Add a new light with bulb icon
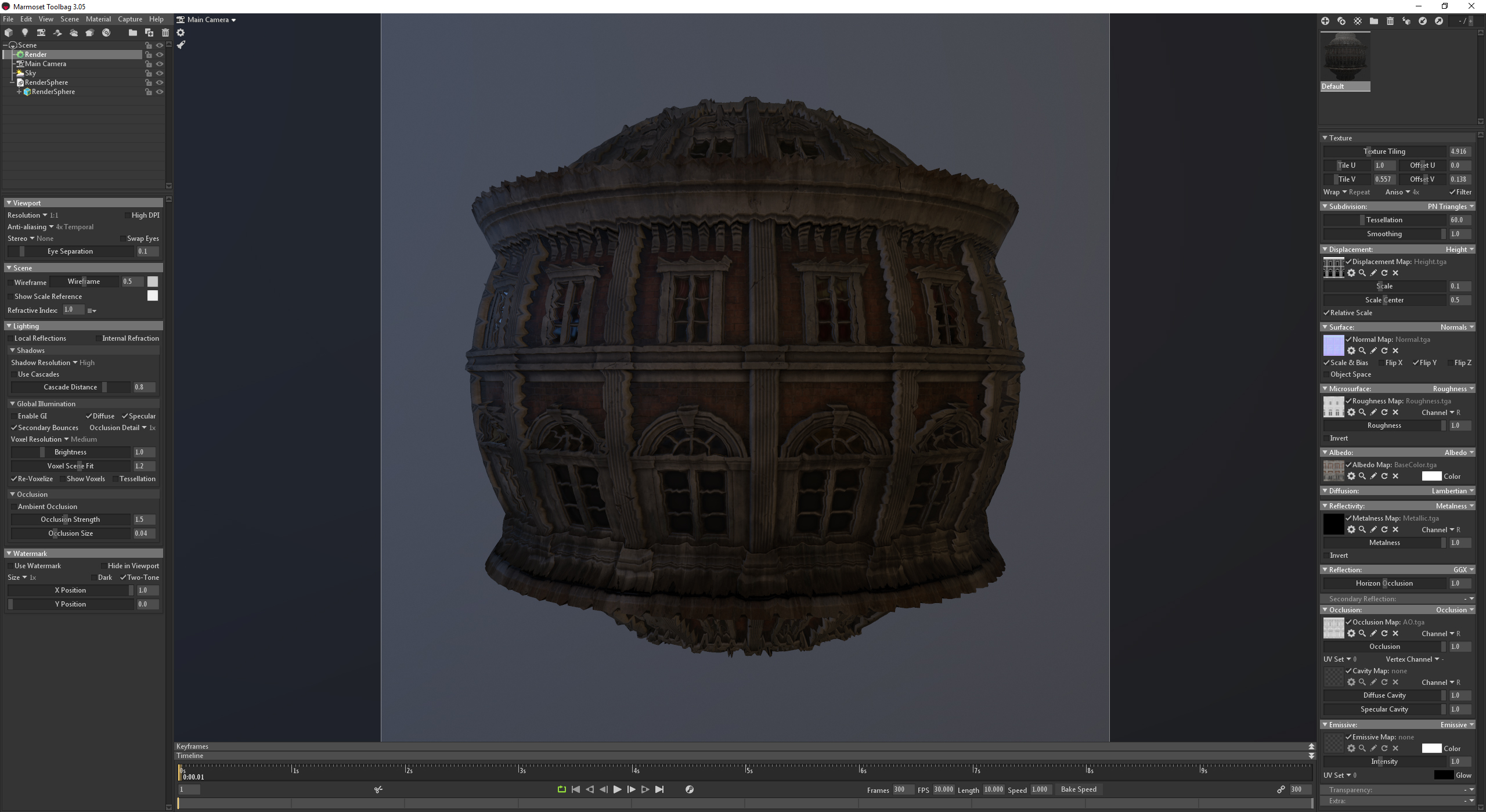The height and width of the screenshot is (812, 1486). coord(25,33)
